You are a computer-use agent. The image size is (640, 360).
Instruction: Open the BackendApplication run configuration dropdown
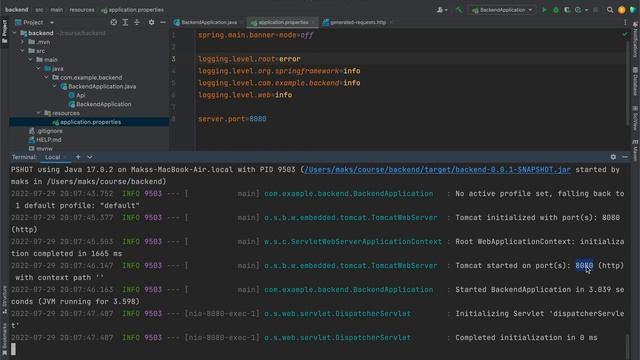(x=503, y=10)
